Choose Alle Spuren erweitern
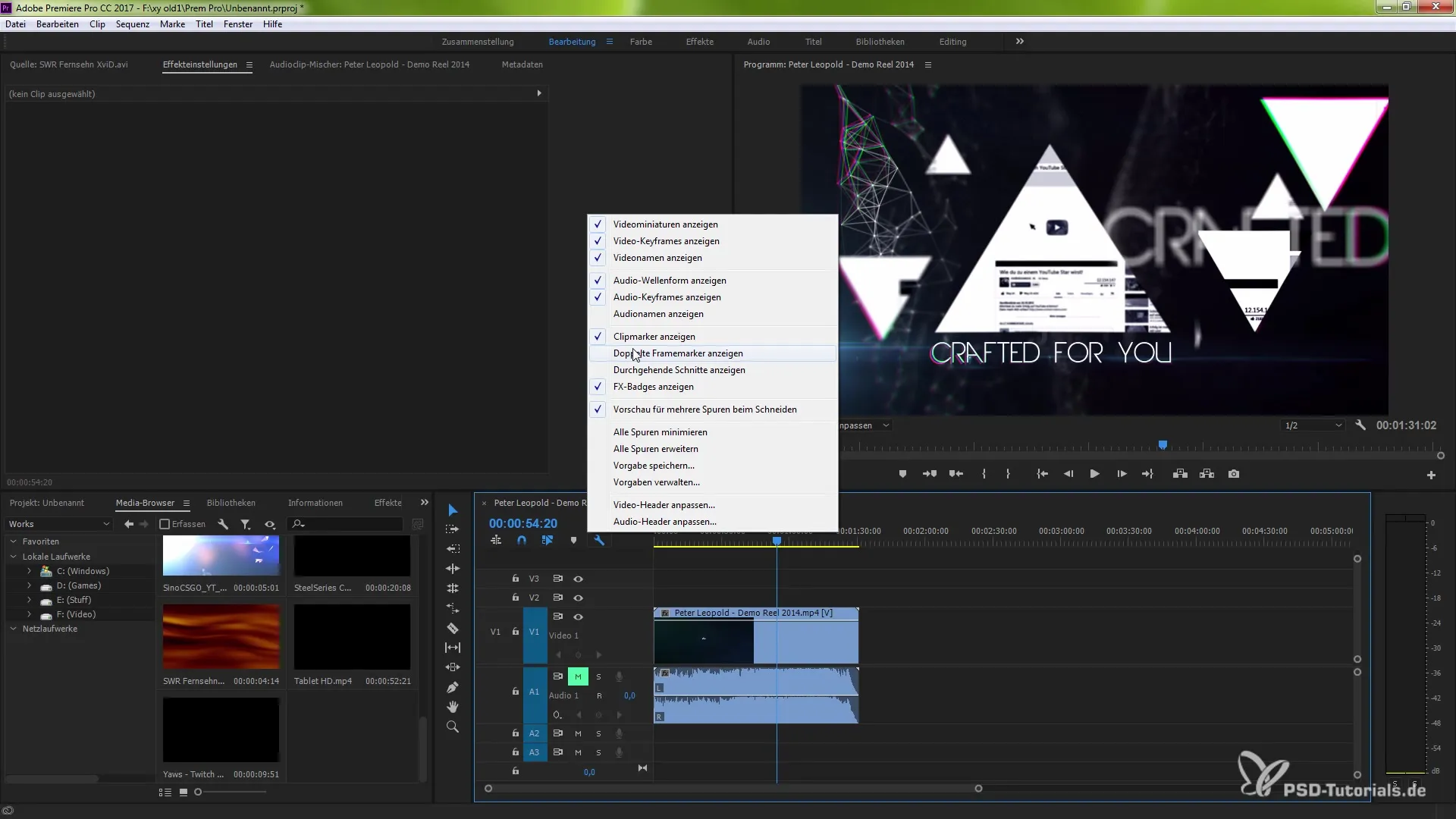This screenshot has height=819, width=1456. pyautogui.click(x=713, y=449)
